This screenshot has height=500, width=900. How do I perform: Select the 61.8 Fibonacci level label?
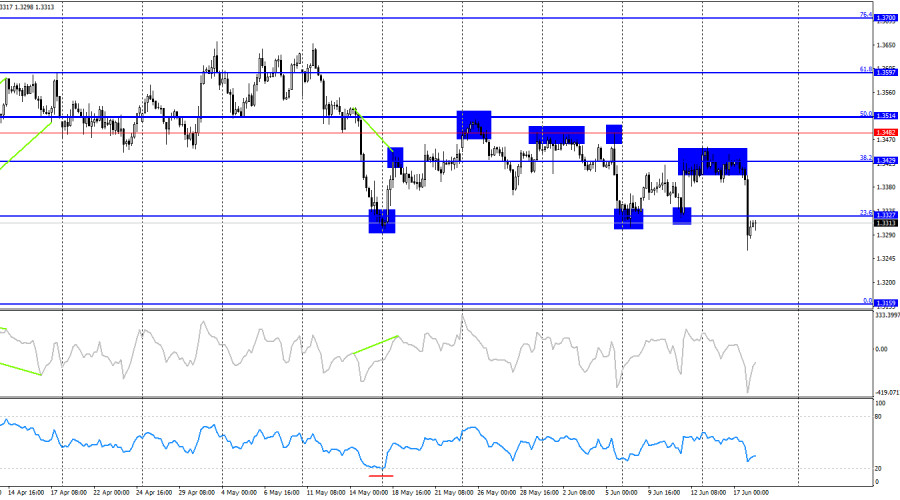tap(866, 69)
